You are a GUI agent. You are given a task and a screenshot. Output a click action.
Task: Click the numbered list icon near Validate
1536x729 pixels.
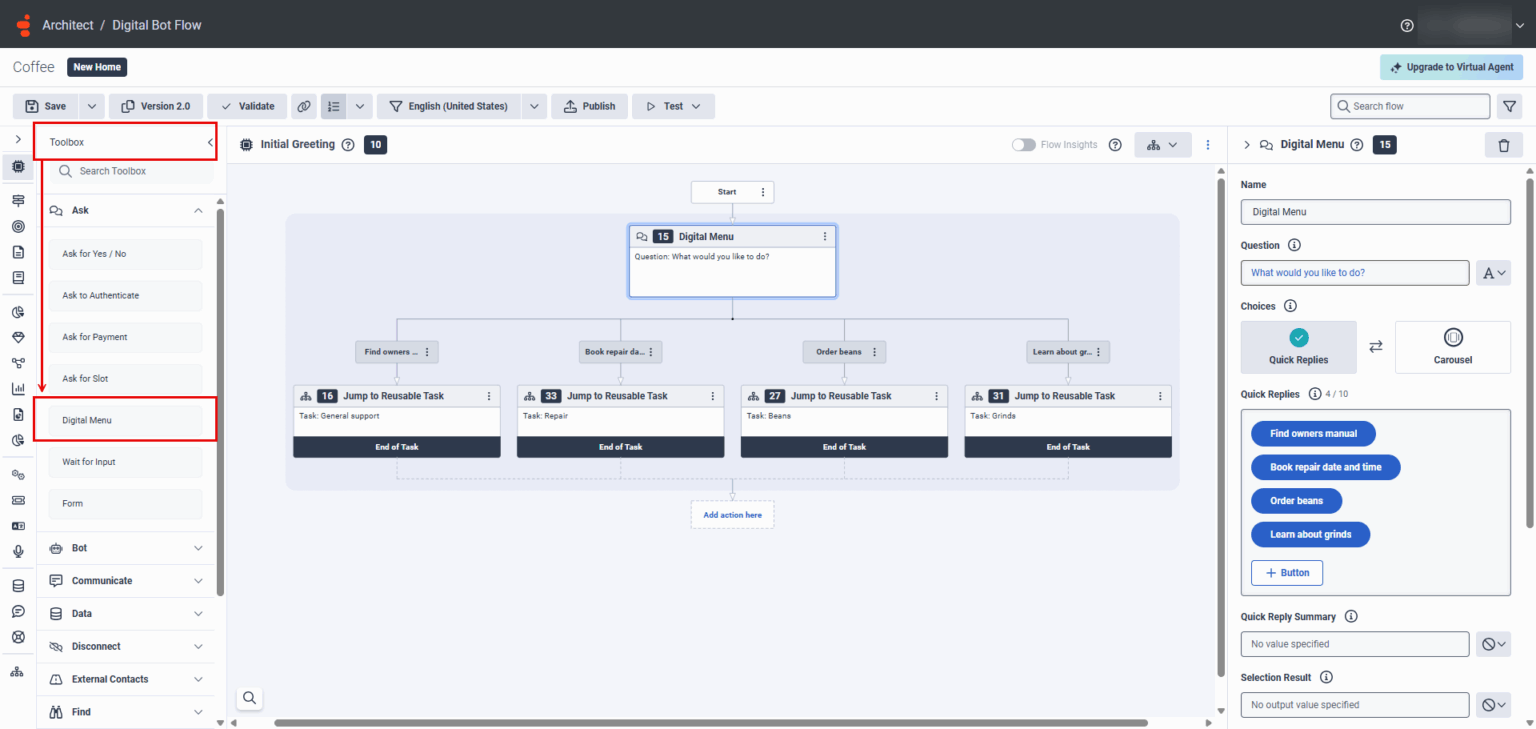pos(333,105)
